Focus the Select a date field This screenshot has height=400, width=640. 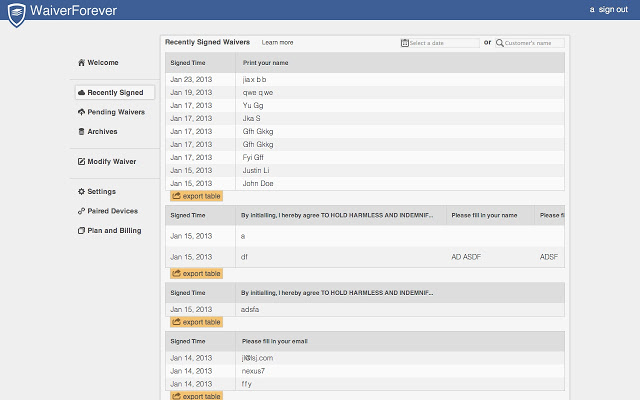point(443,43)
